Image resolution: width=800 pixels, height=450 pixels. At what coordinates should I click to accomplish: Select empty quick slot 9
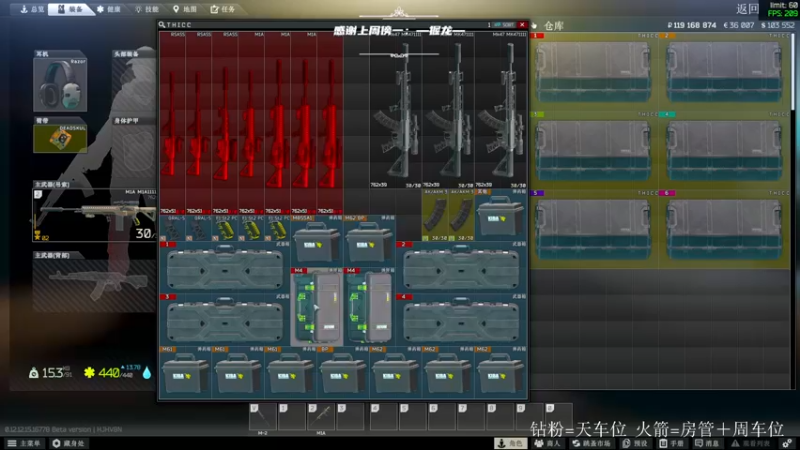[529, 416]
